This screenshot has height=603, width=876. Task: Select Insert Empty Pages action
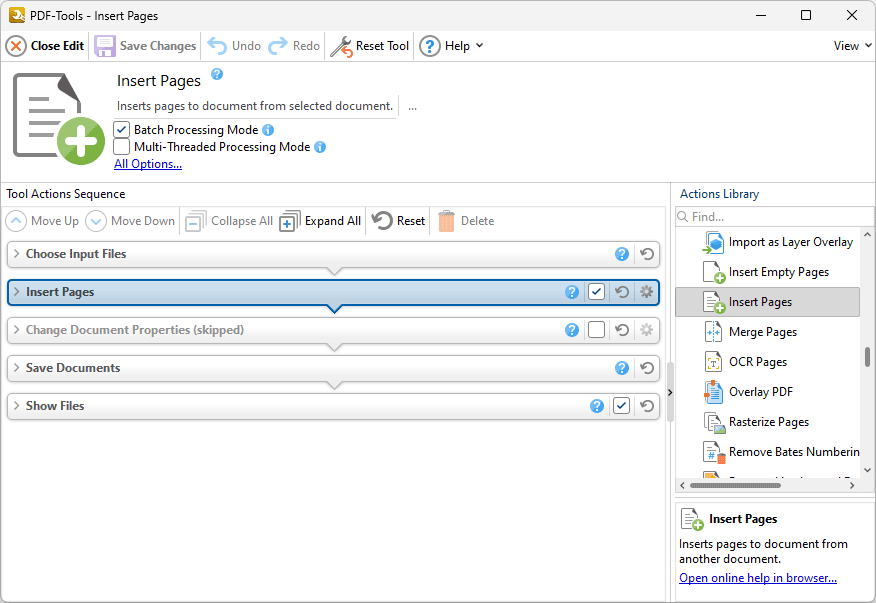[768, 272]
